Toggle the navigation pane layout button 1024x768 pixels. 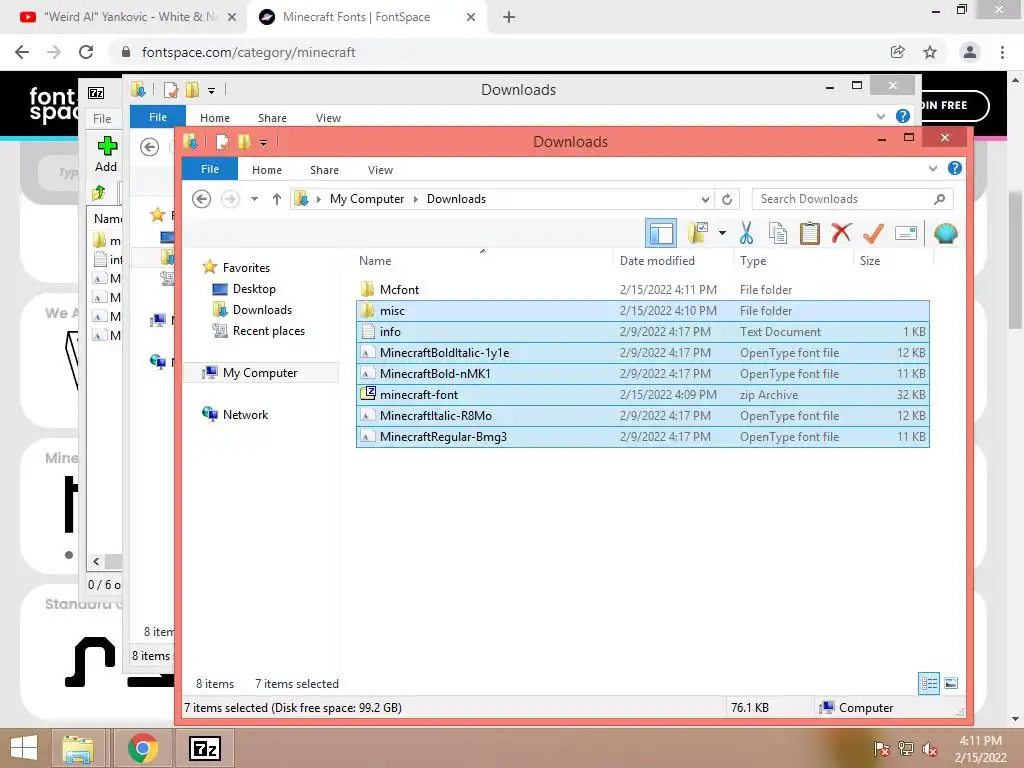click(x=660, y=233)
